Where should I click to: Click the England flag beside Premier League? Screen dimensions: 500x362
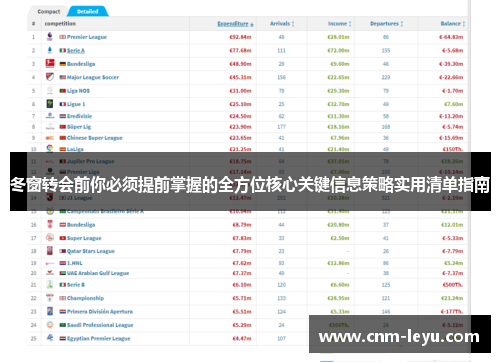[63, 37]
